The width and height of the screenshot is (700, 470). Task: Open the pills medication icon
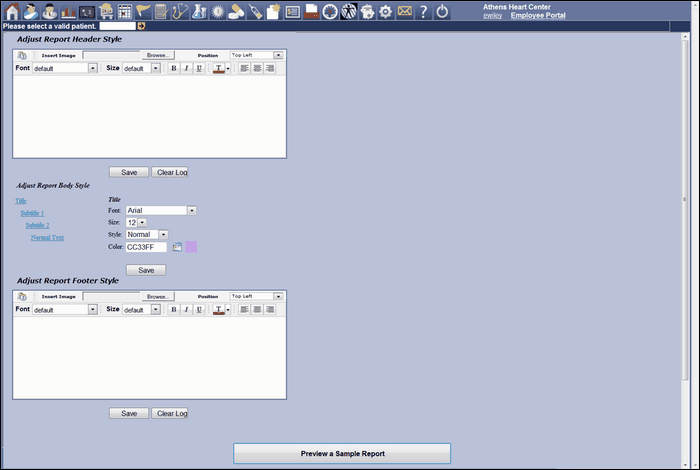click(x=236, y=12)
